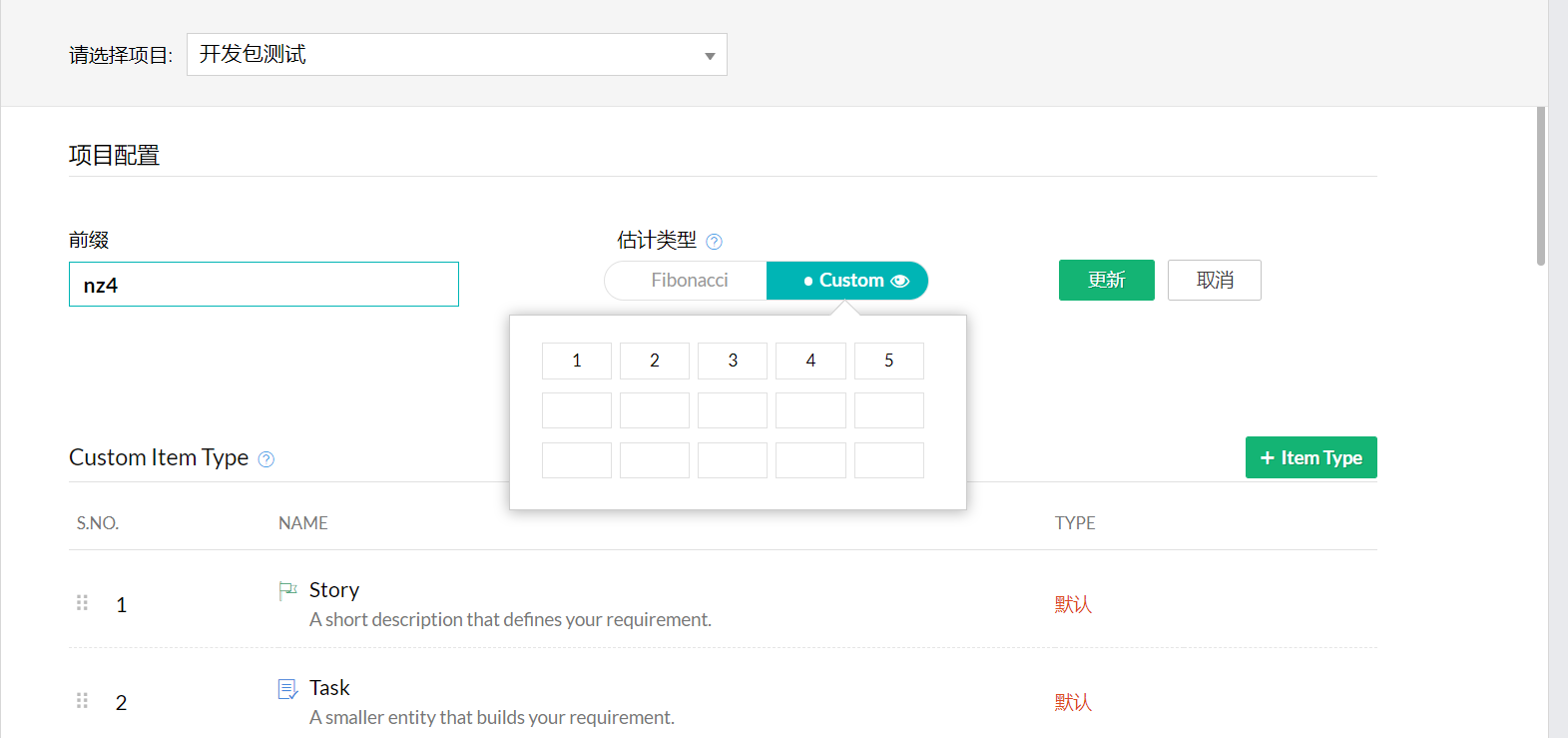Click the vertical page scrollbar

click(x=1540, y=187)
